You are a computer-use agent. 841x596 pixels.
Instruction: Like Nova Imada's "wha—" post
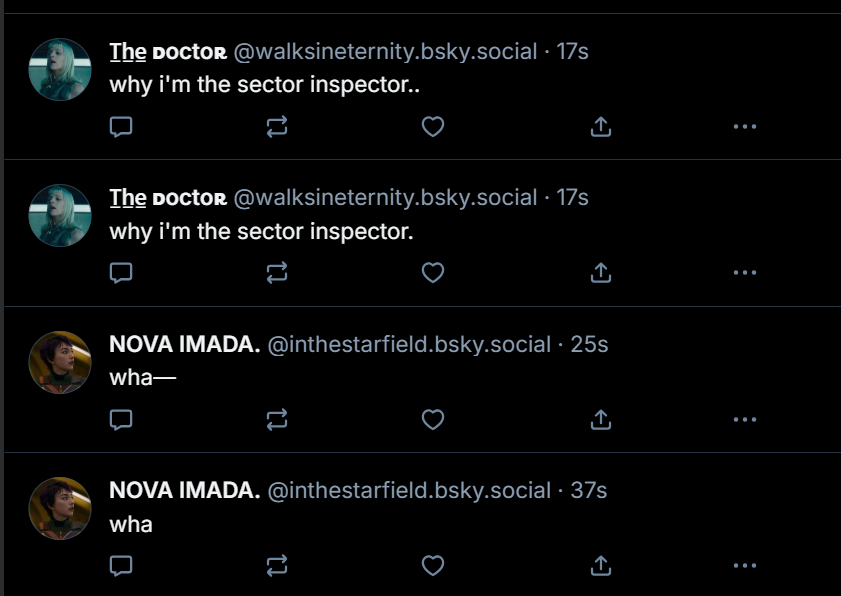point(432,420)
